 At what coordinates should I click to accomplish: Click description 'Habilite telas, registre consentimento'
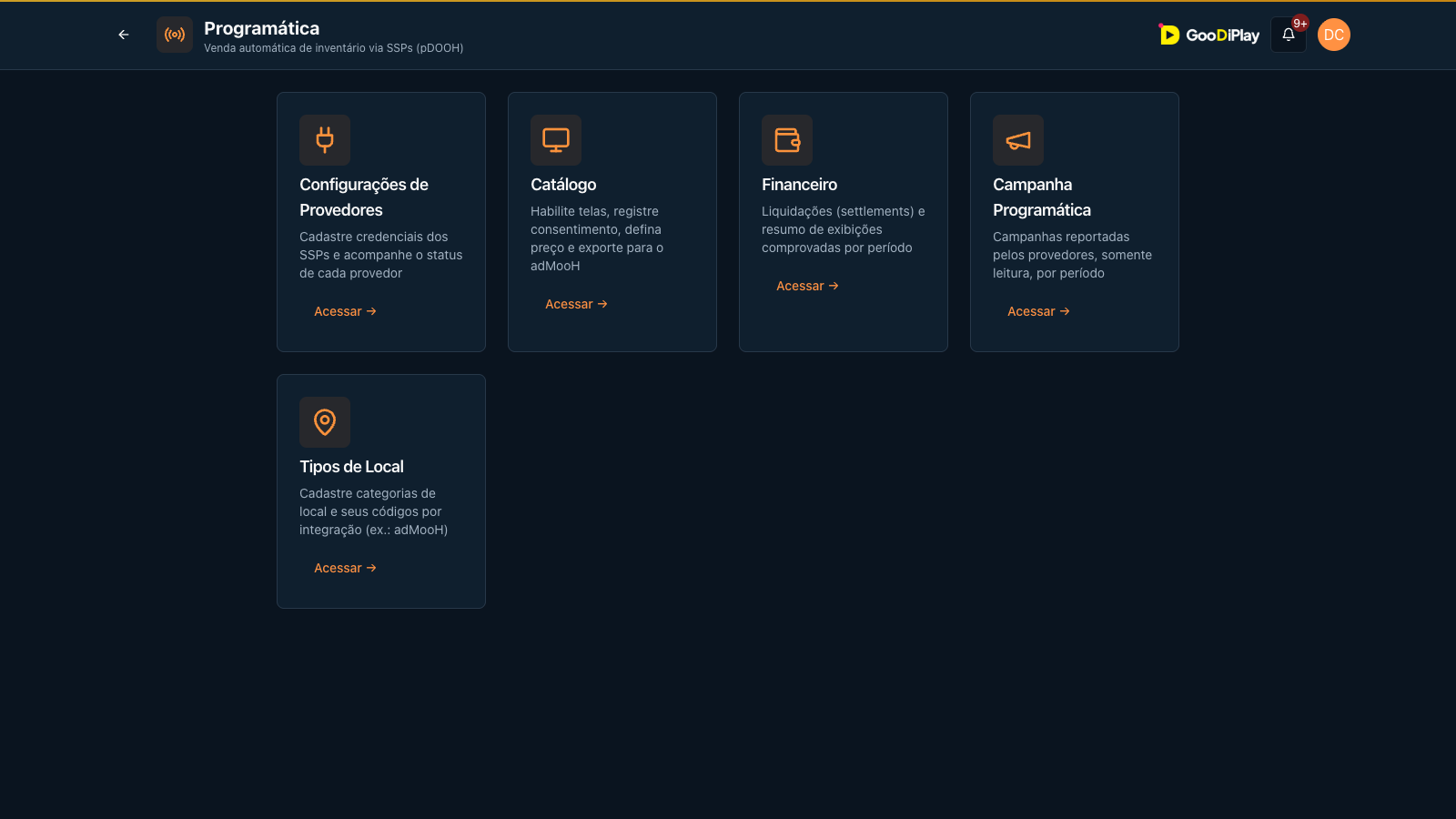point(598,238)
